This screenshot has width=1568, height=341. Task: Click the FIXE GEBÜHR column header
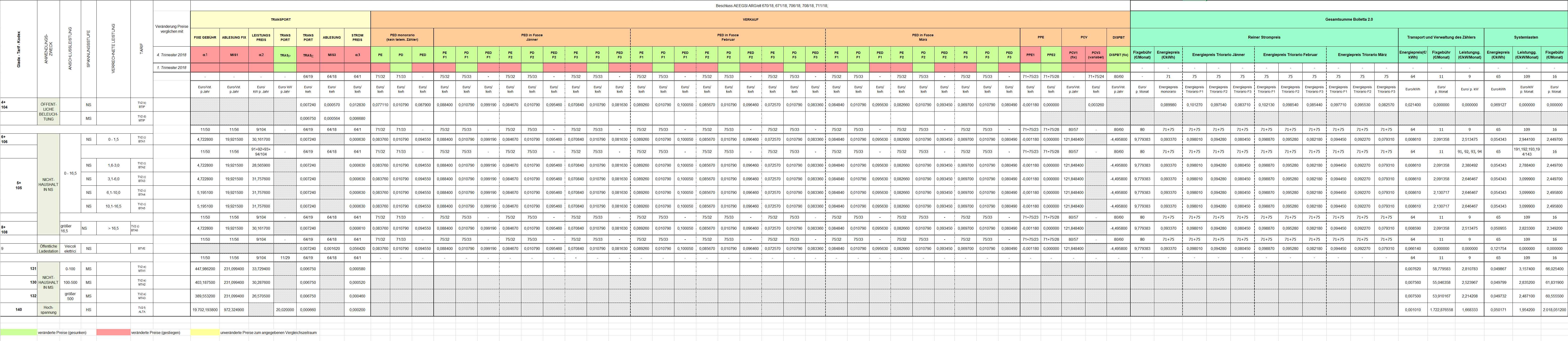click(x=205, y=37)
